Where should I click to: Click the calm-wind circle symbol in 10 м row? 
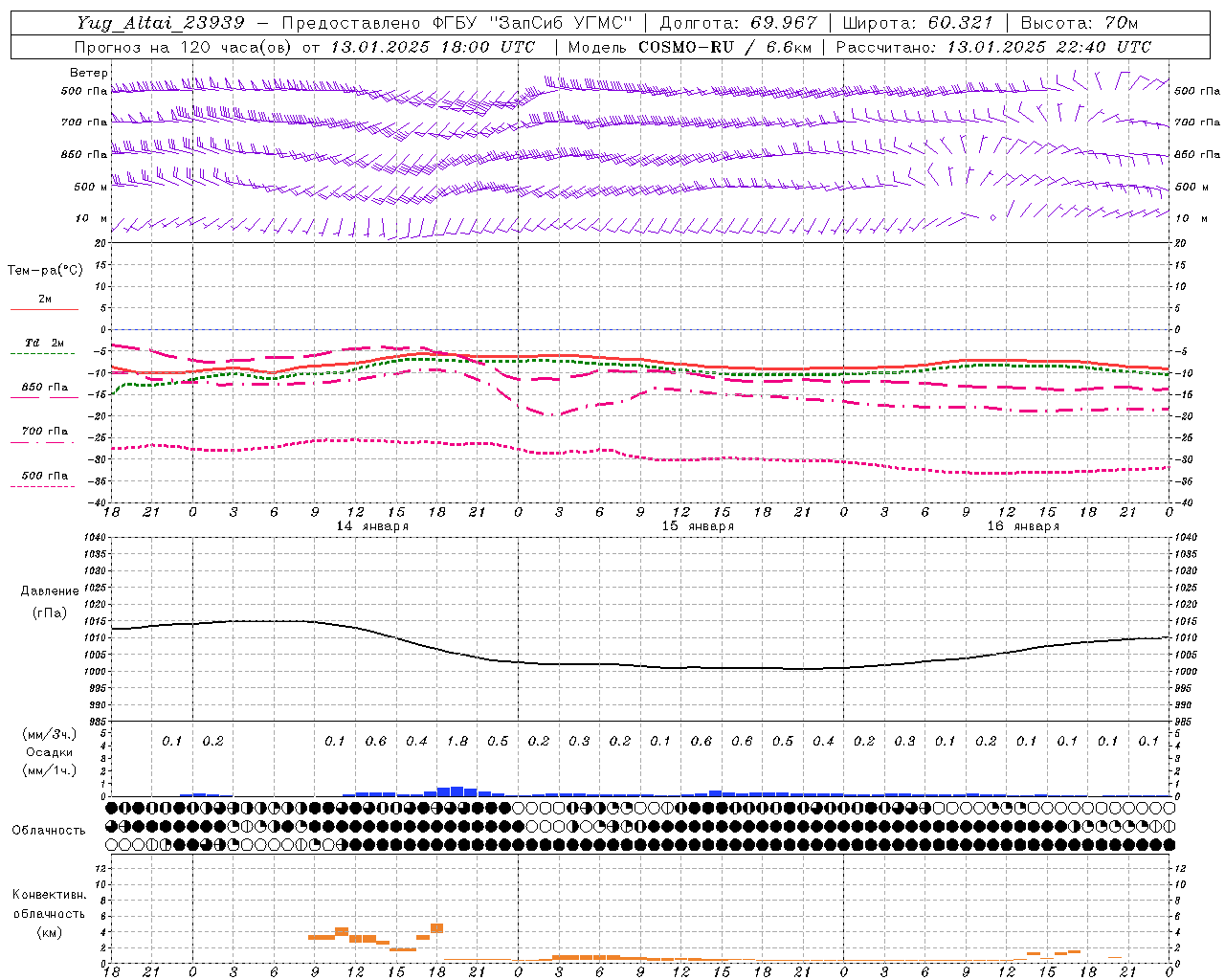click(x=992, y=218)
